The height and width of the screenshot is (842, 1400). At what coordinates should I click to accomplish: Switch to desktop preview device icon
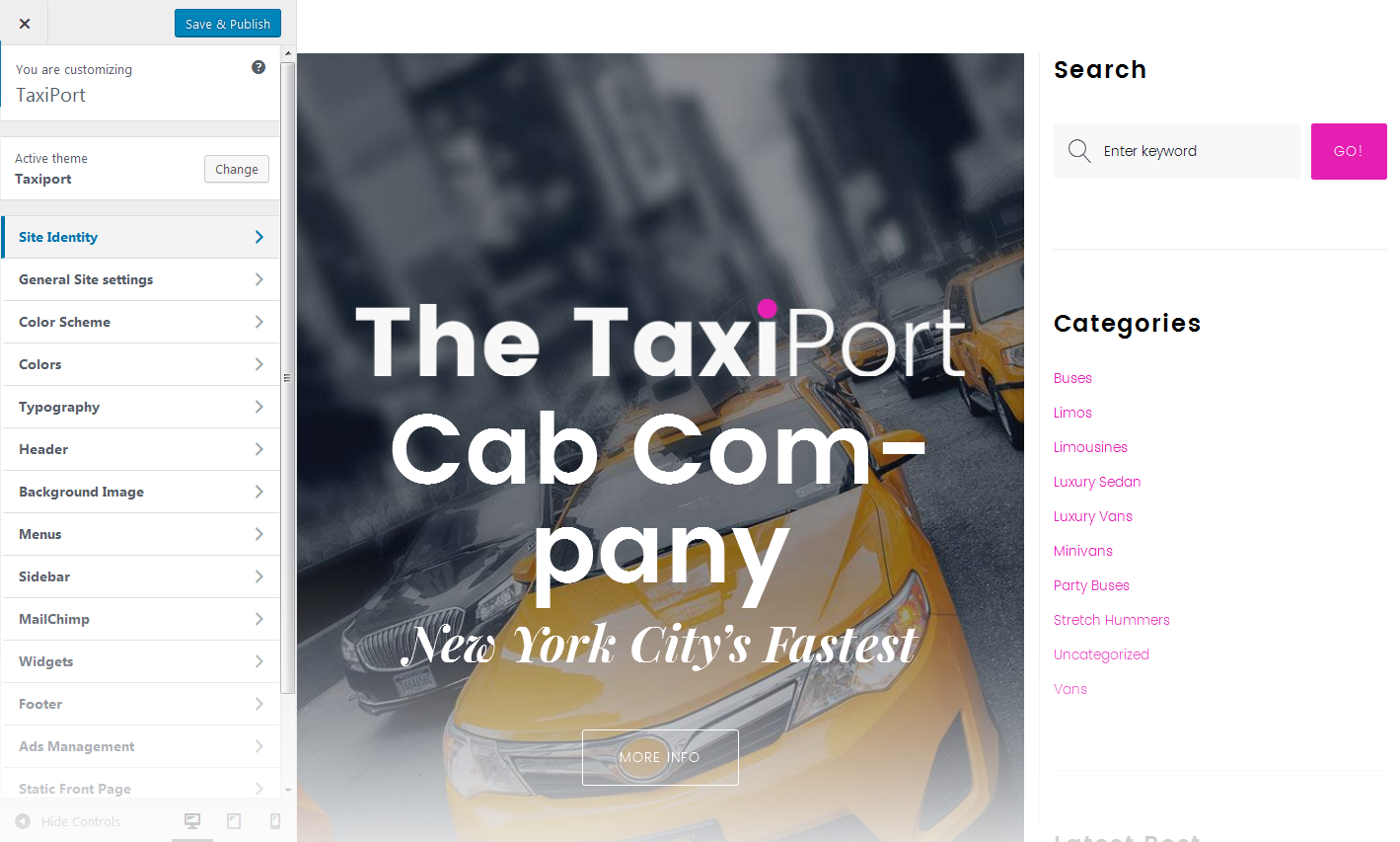tap(192, 820)
